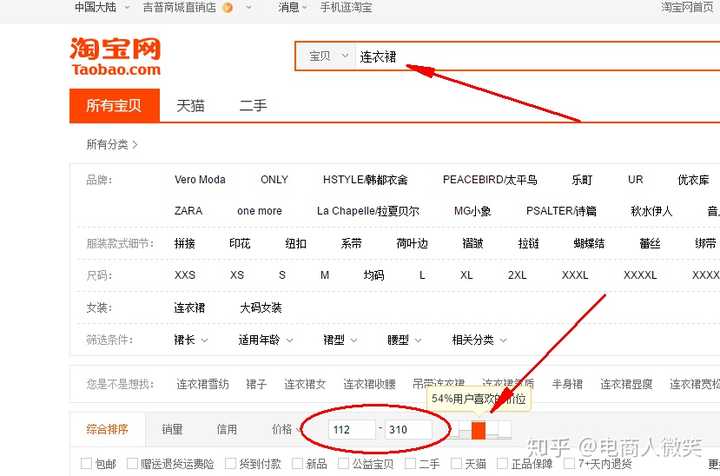
Task: Expand the 相关分类 filter dropdown
Action: click(x=479, y=340)
